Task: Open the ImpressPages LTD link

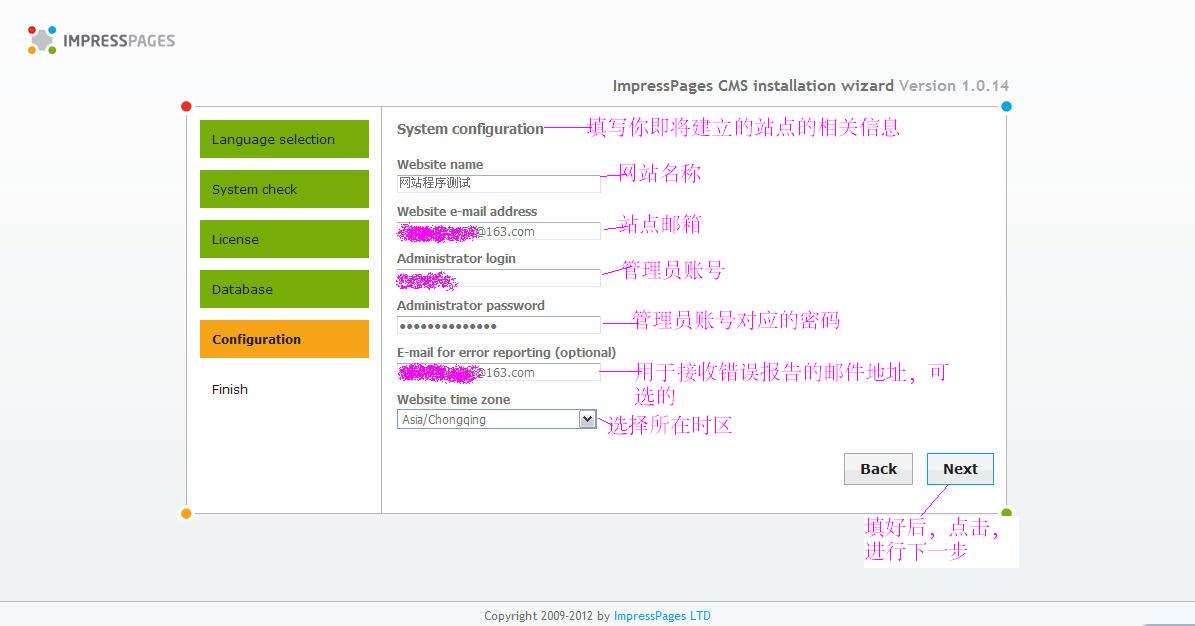Action: coord(662,616)
